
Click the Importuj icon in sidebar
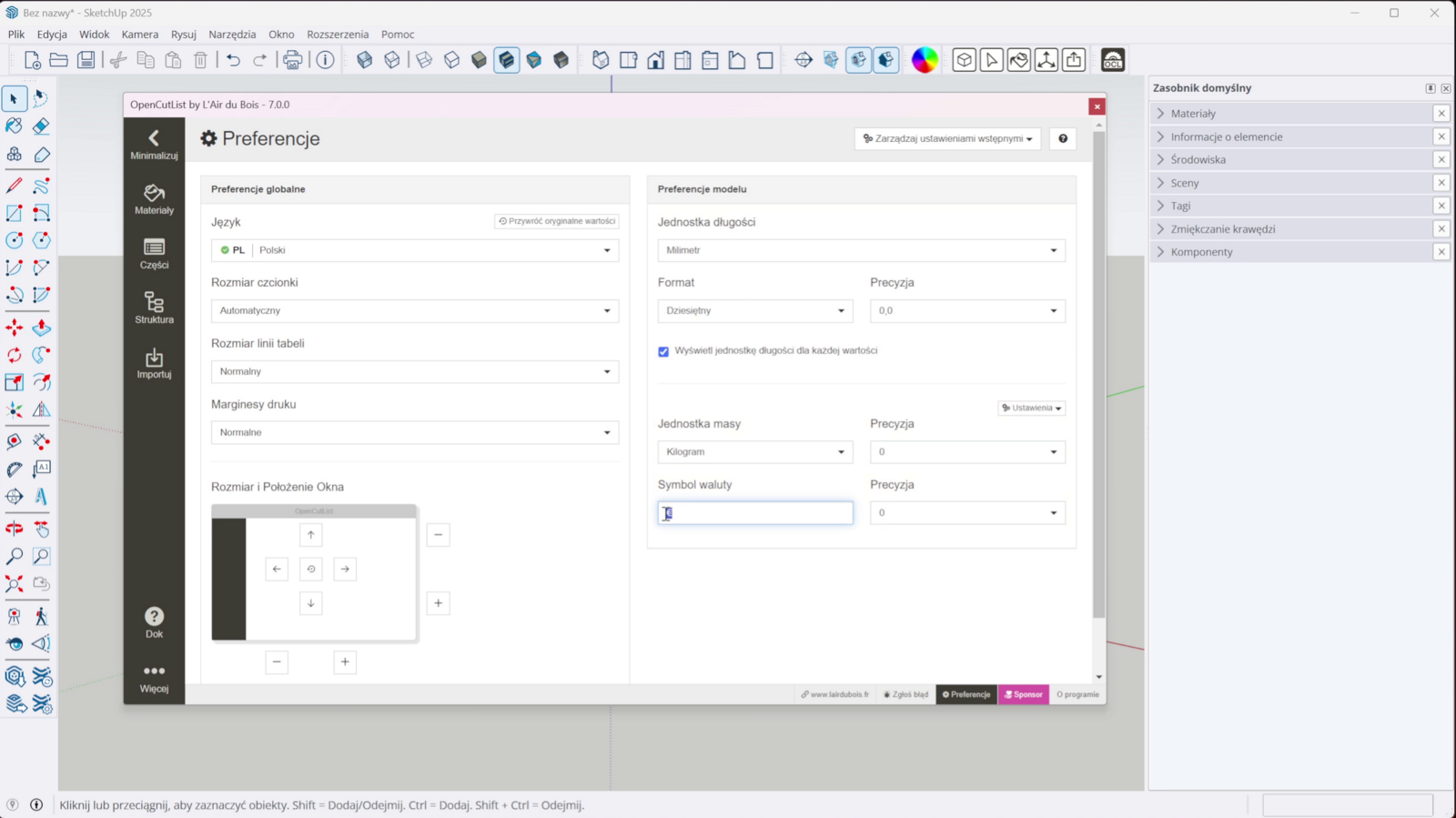tap(154, 363)
